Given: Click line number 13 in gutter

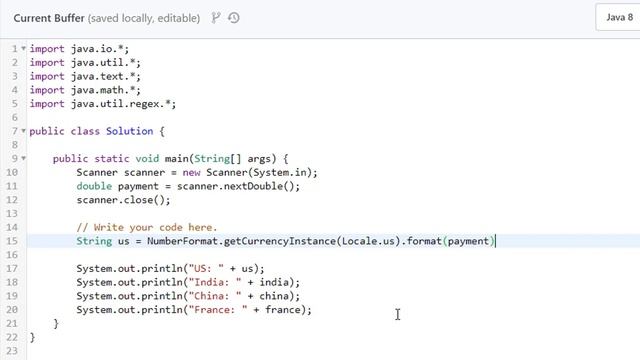Looking at the screenshot, I should click(x=12, y=214).
